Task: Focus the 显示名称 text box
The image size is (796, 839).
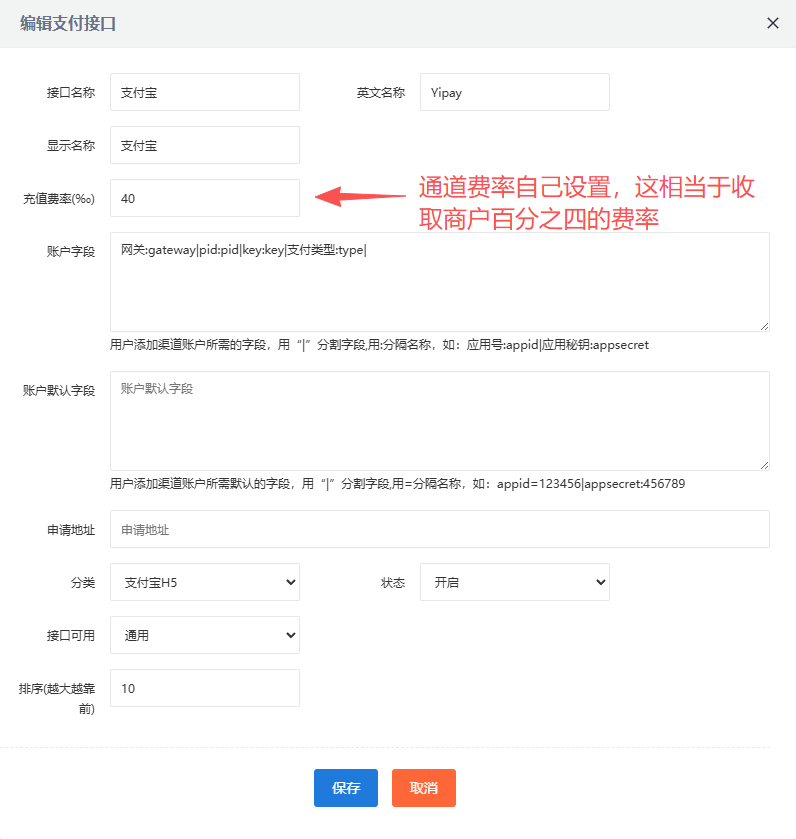Action: (x=204, y=145)
